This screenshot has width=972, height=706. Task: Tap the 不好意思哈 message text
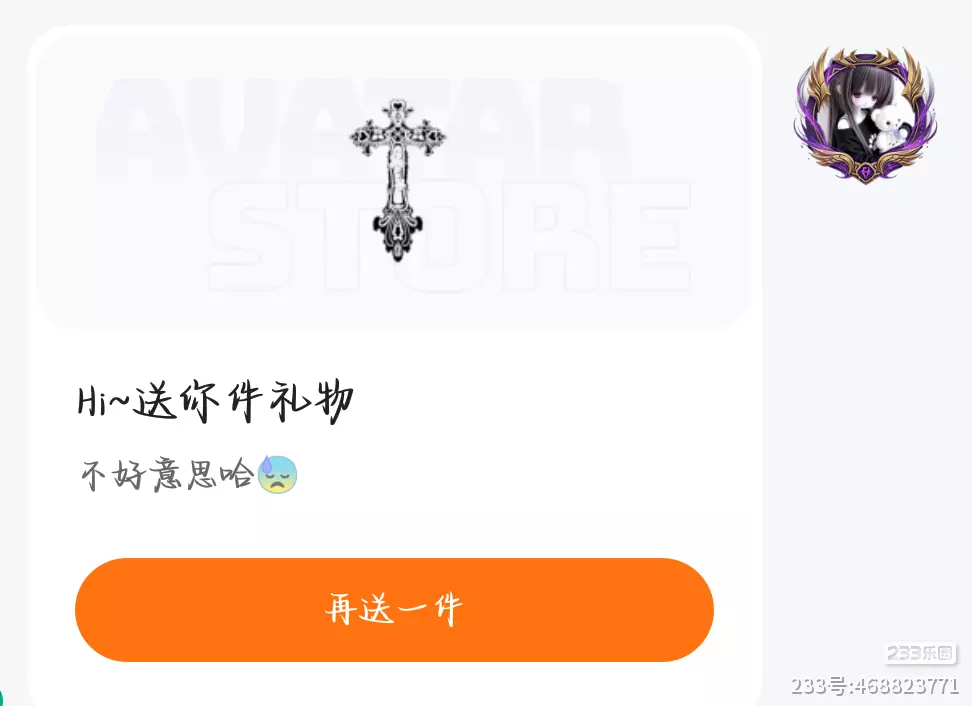tap(167, 475)
